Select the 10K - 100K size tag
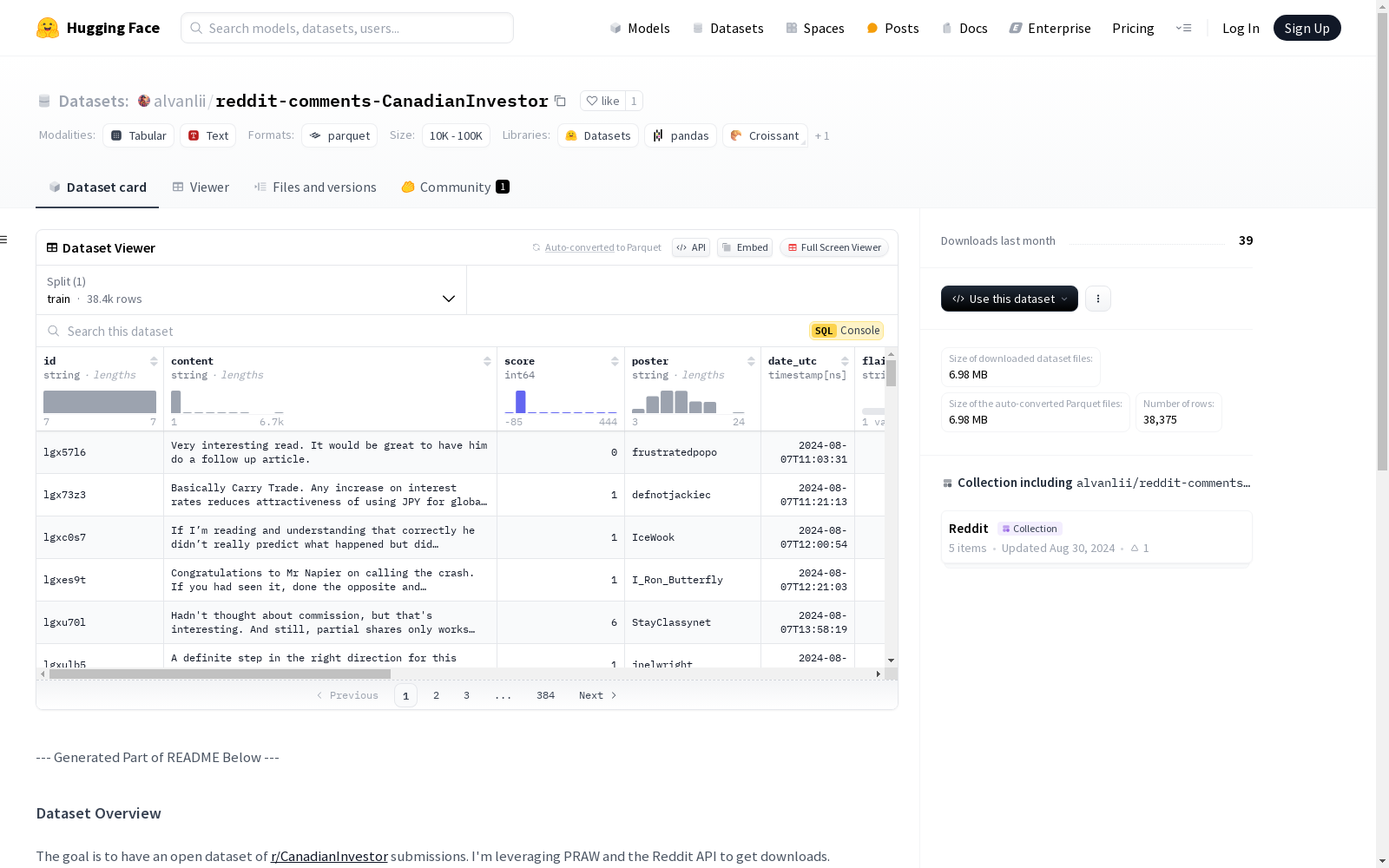Image resolution: width=1389 pixels, height=868 pixels. (456, 135)
